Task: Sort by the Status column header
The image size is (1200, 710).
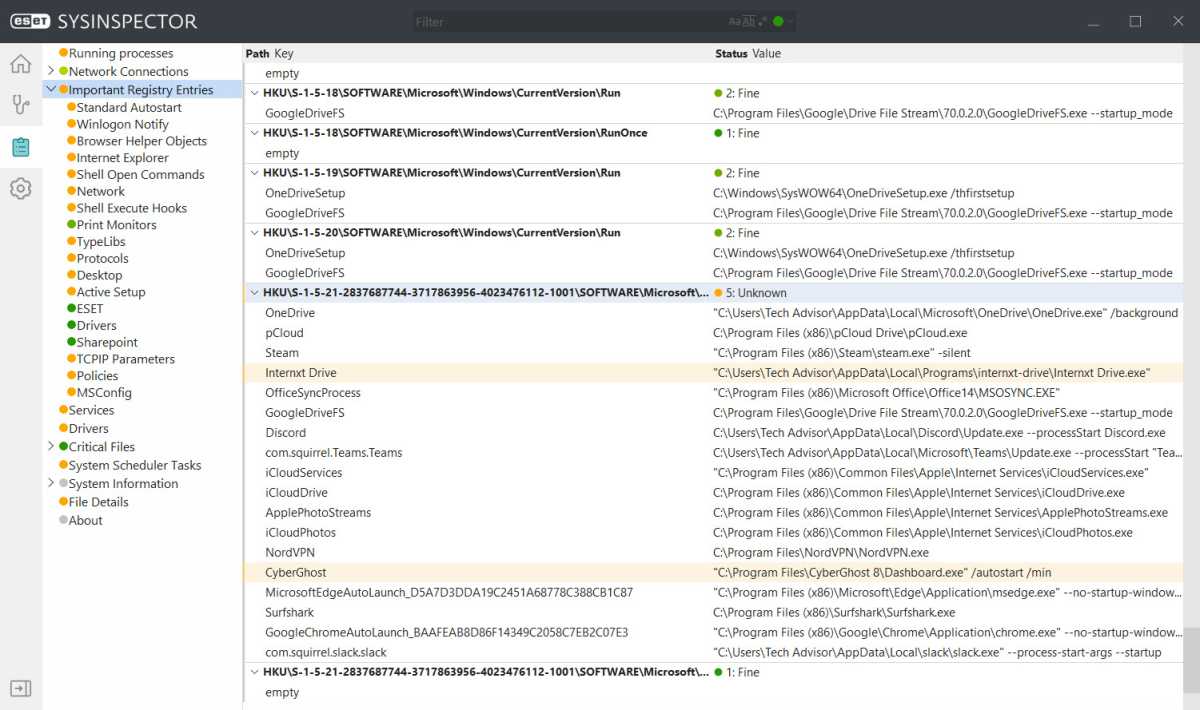Action: click(731, 53)
